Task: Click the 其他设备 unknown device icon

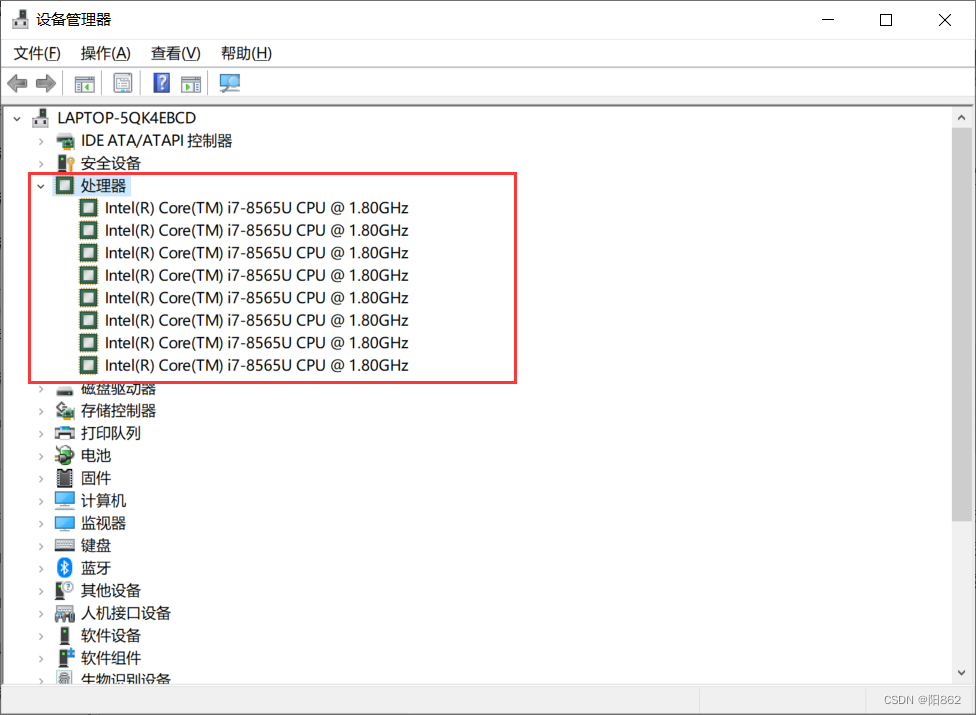Action: pyautogui.click(x=65, y=590)
